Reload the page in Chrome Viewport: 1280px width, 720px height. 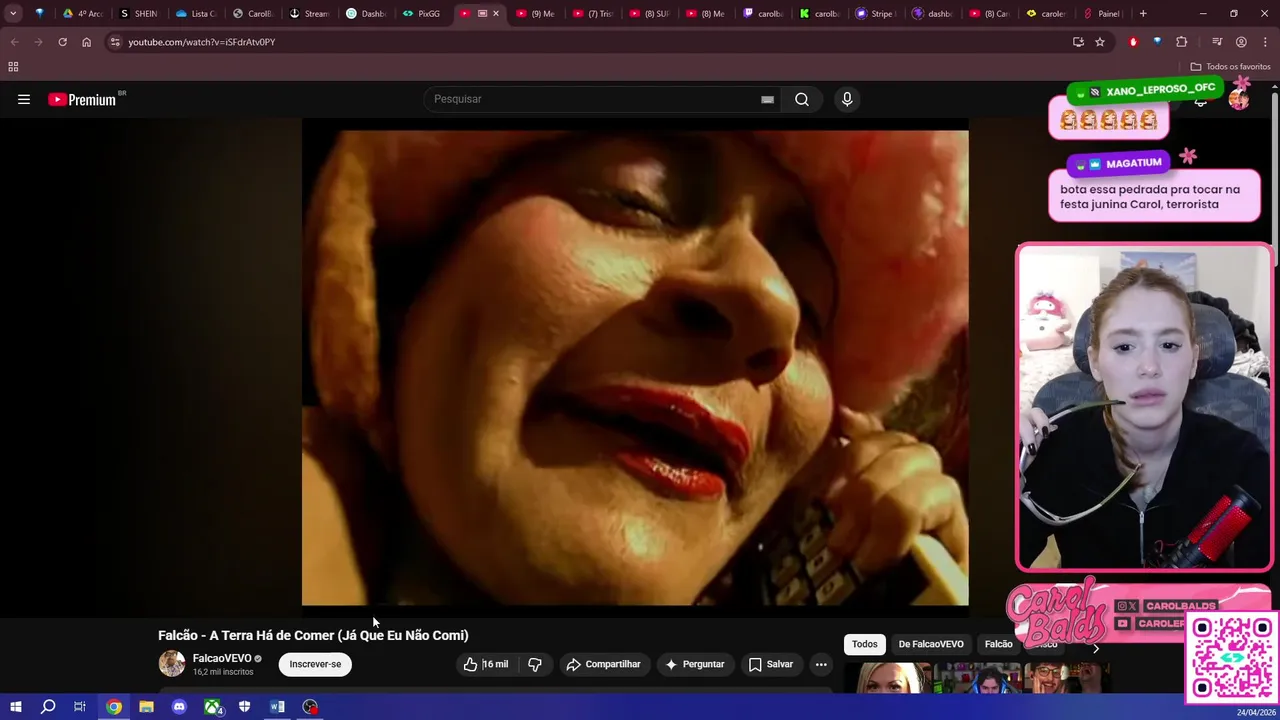62,42
